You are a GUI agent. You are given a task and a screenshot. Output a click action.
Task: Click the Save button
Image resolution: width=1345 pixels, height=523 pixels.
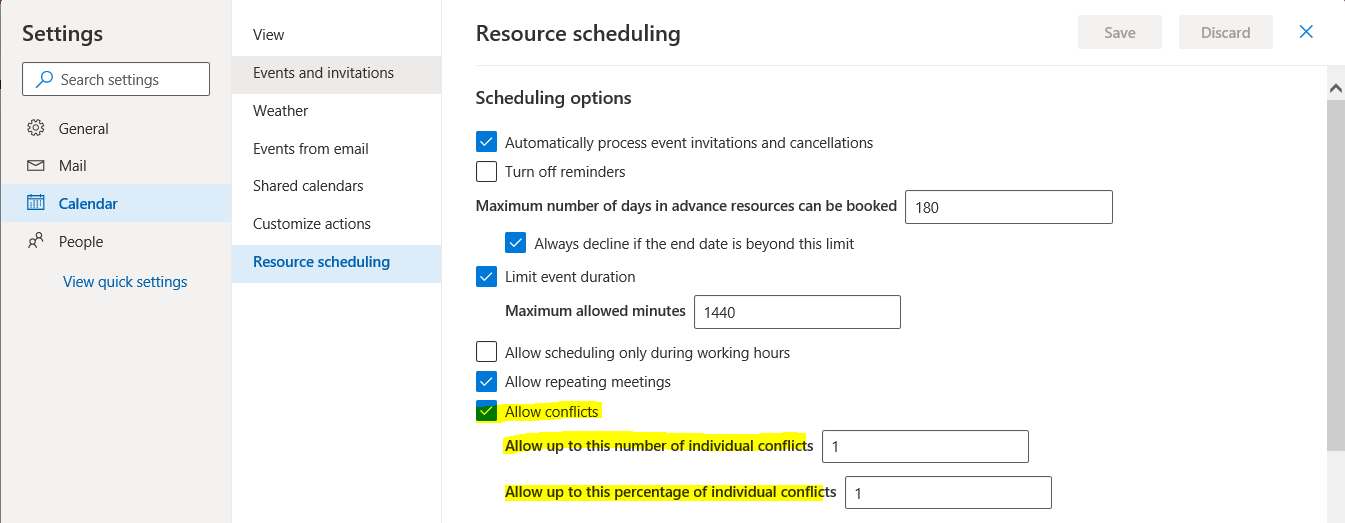click(x=1119, y=33)
